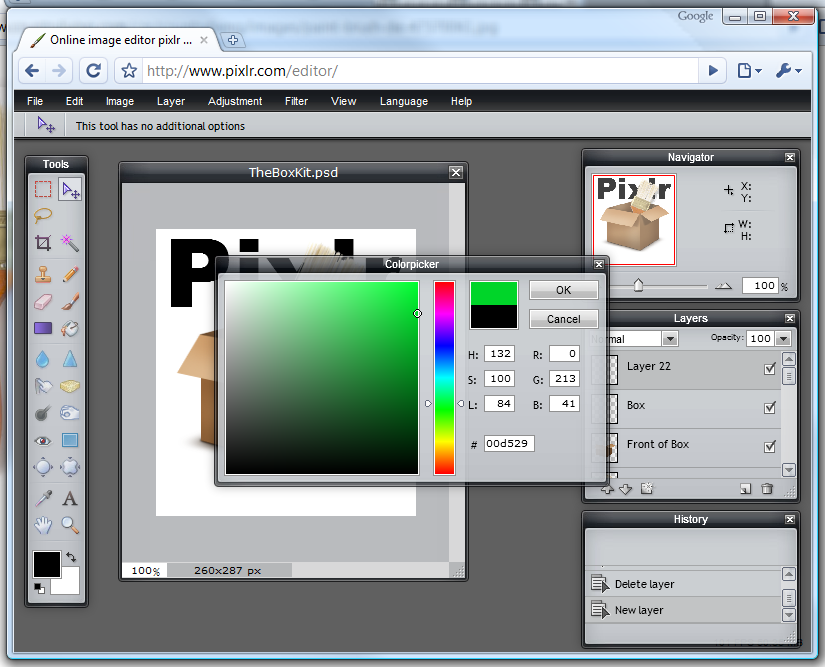This screenshot has width=825, height=667.
Task: Choose the Pencil tool
Action: coord(70,272)
